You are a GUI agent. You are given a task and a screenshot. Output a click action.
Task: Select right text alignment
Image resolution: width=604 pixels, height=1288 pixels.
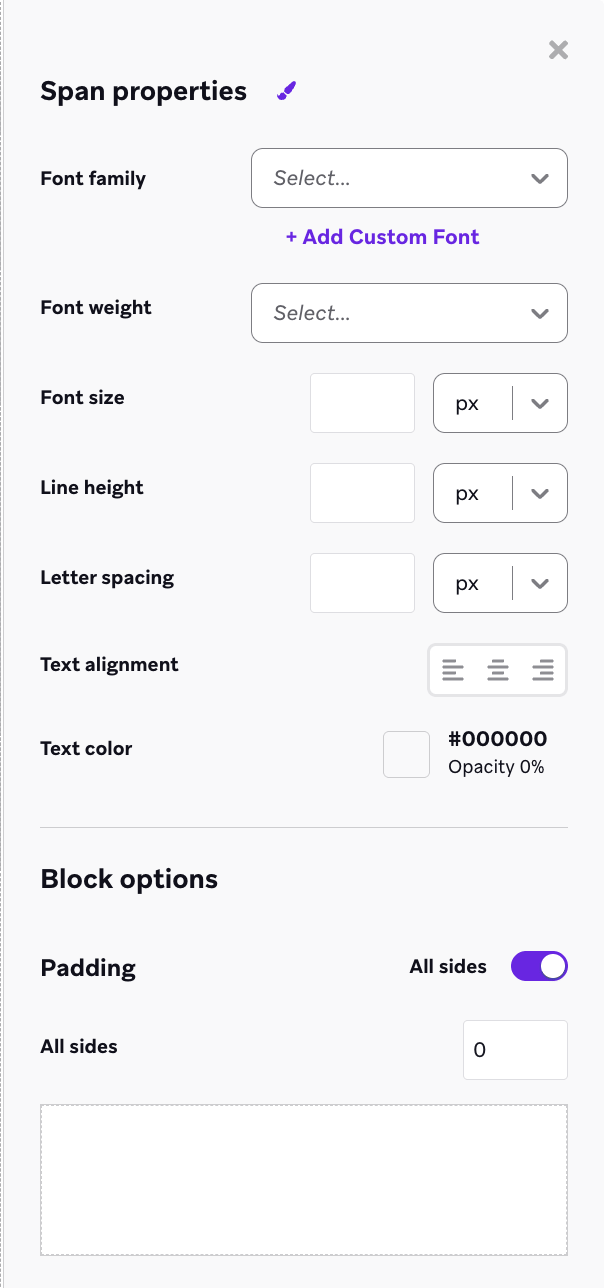[542, 670]
